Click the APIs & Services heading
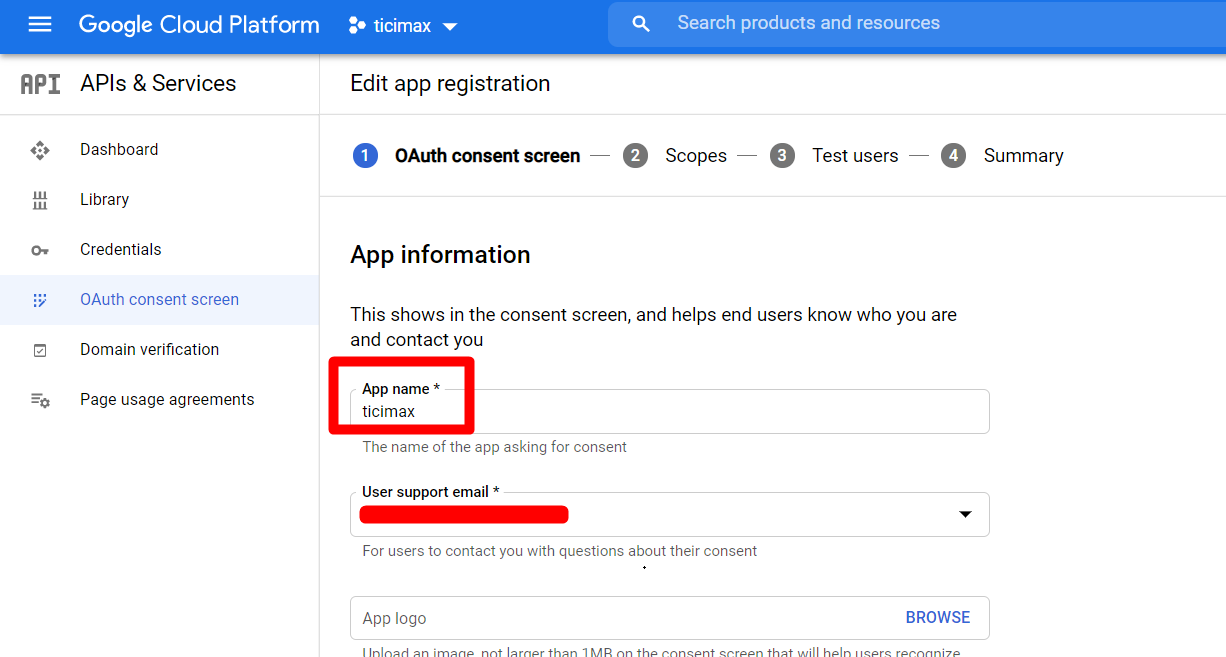 pos(158,84)
